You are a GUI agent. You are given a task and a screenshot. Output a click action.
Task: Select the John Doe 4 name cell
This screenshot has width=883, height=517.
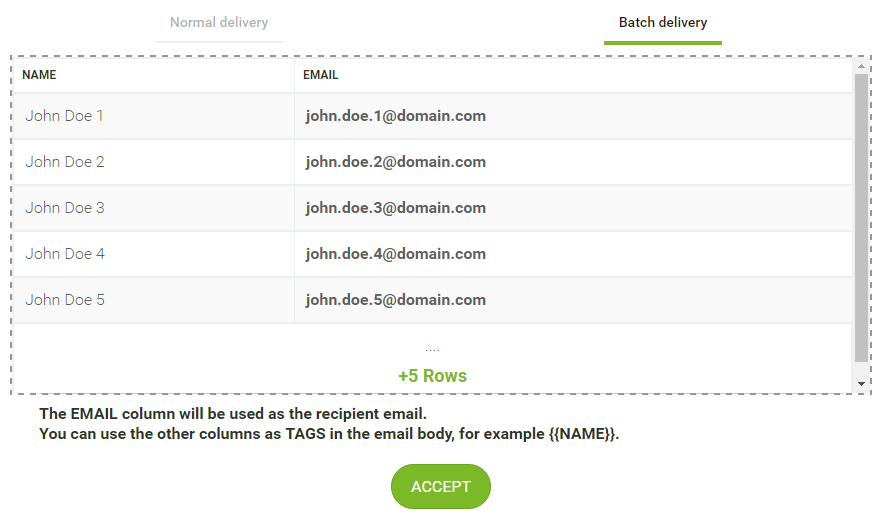pos(153,254)
